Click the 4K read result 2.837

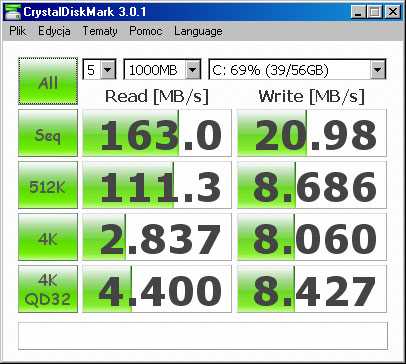point(157,237)
